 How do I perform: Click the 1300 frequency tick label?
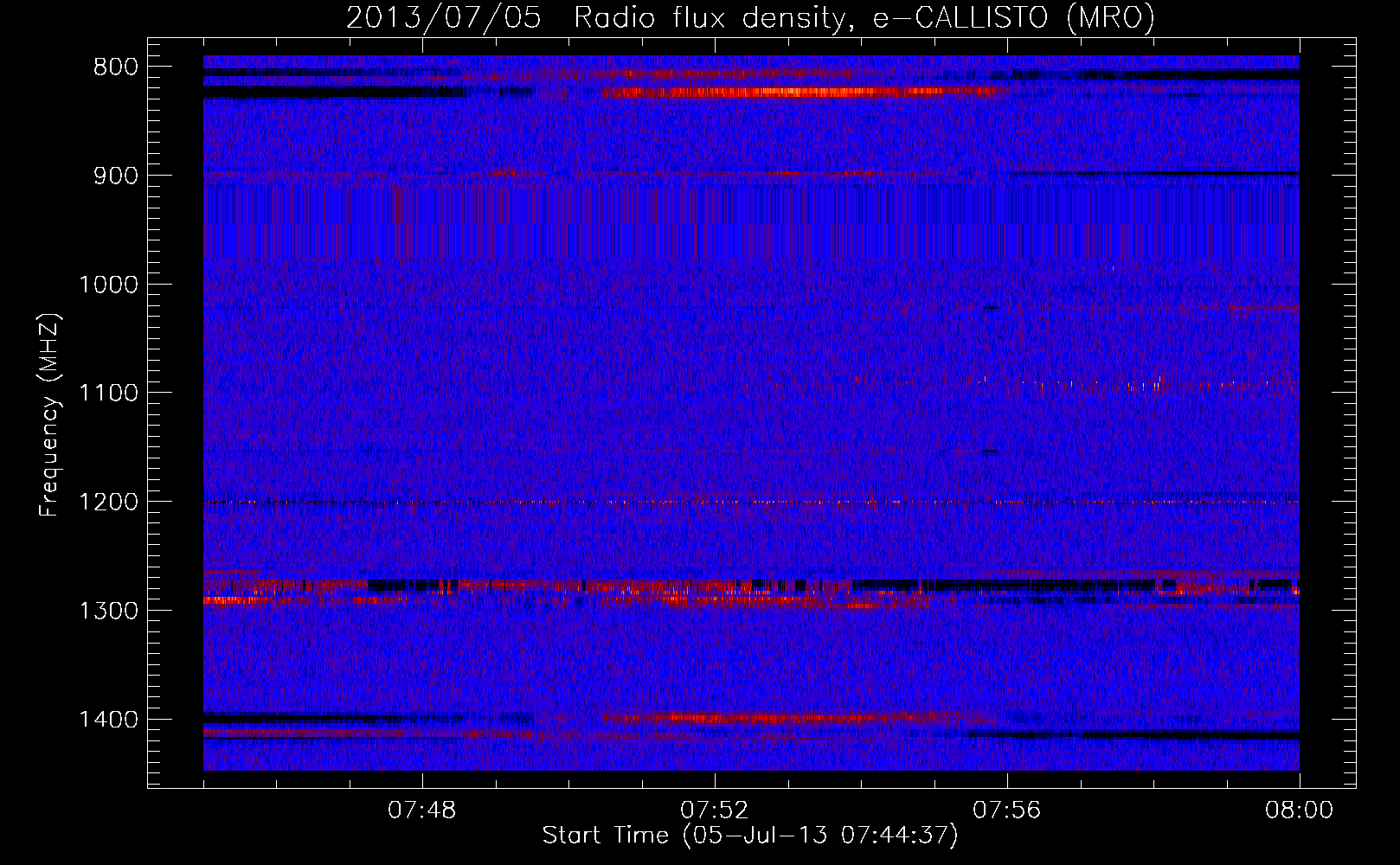108,611
